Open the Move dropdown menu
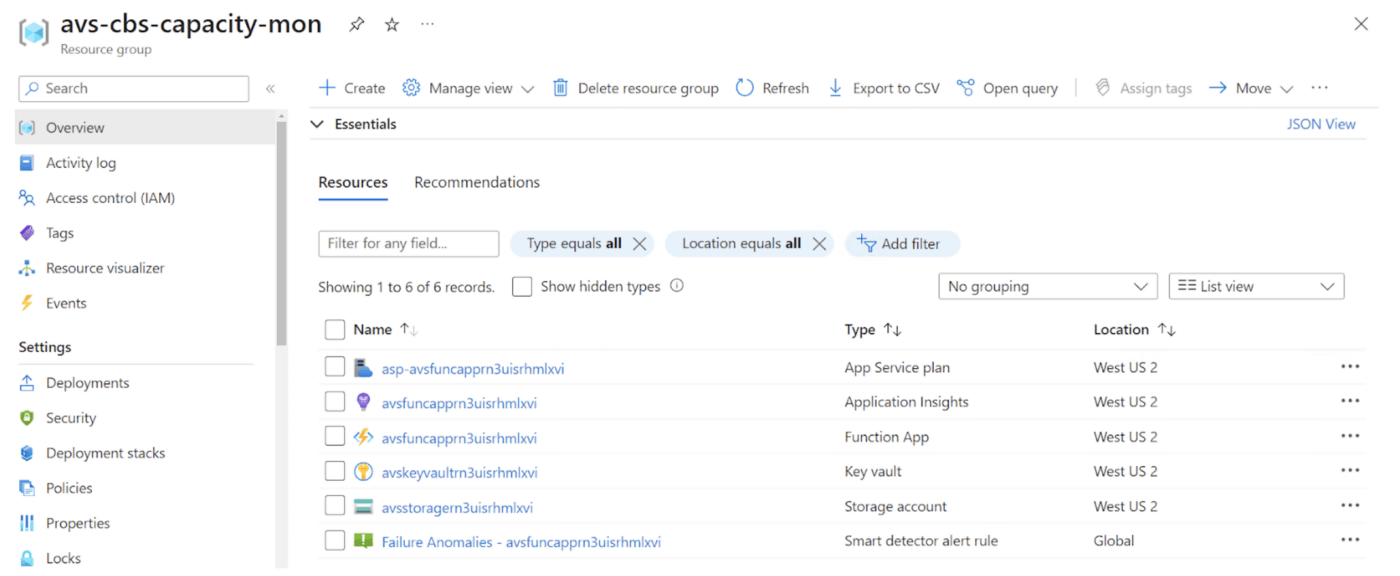 click(x=1251, y=88)
